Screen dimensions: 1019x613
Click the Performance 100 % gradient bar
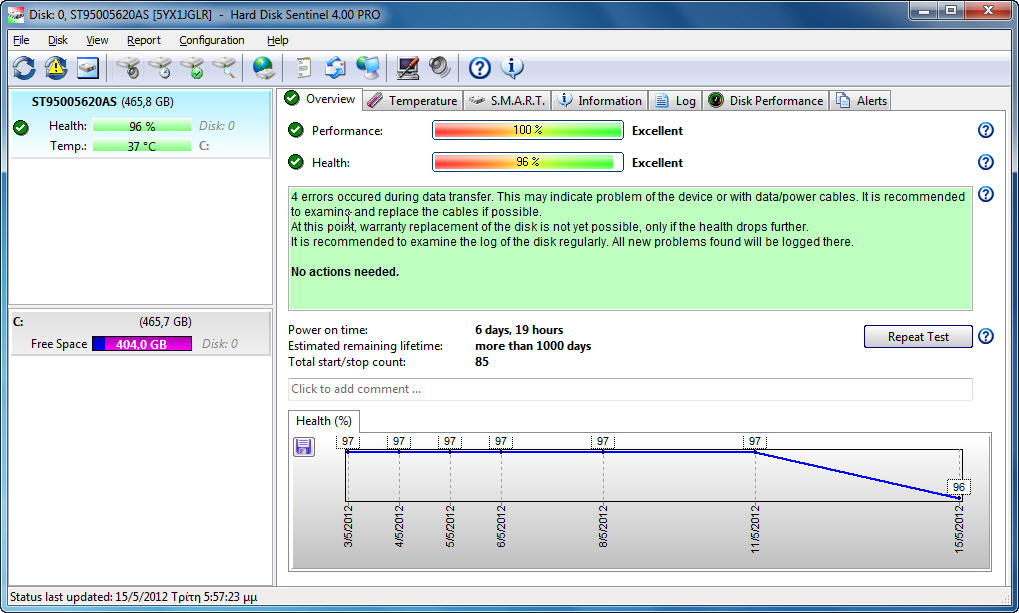[528, 131]
